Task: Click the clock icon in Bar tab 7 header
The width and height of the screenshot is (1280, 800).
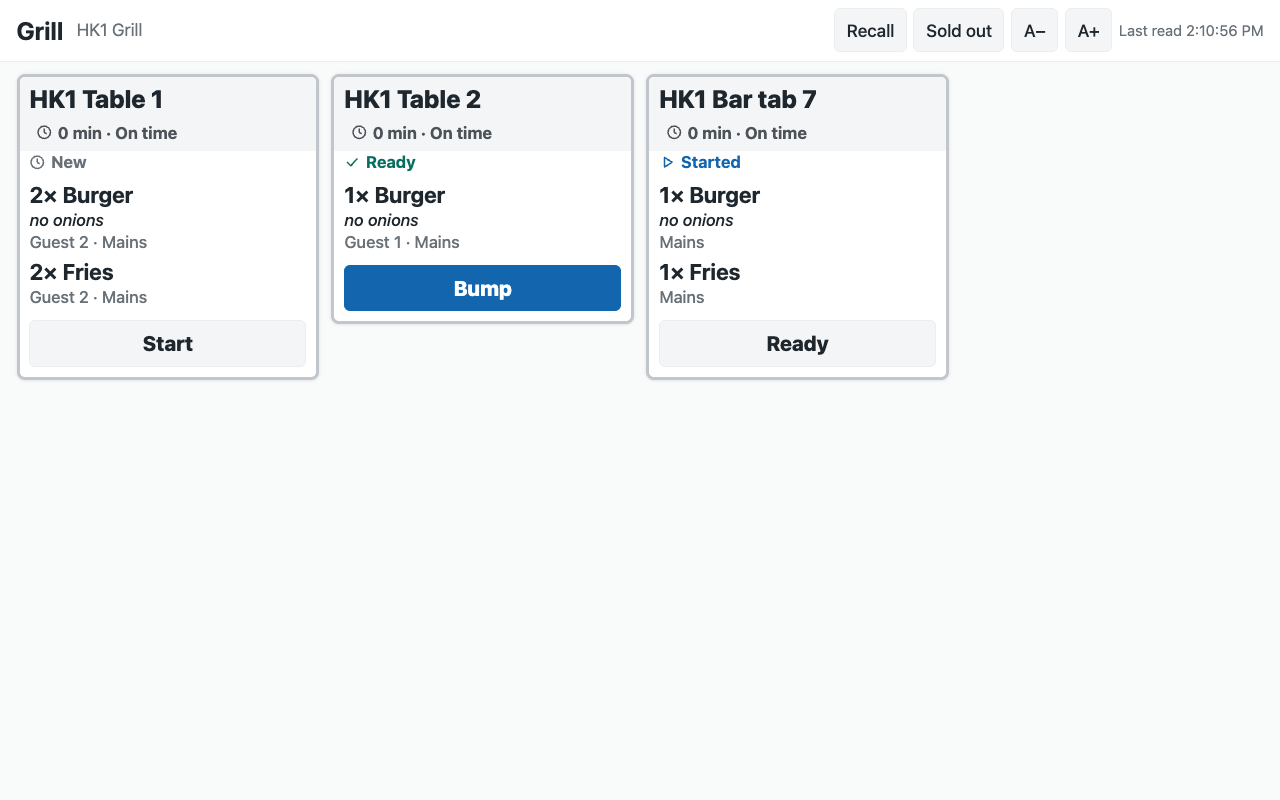Action: pyautogui.click(x=674, y=132)
